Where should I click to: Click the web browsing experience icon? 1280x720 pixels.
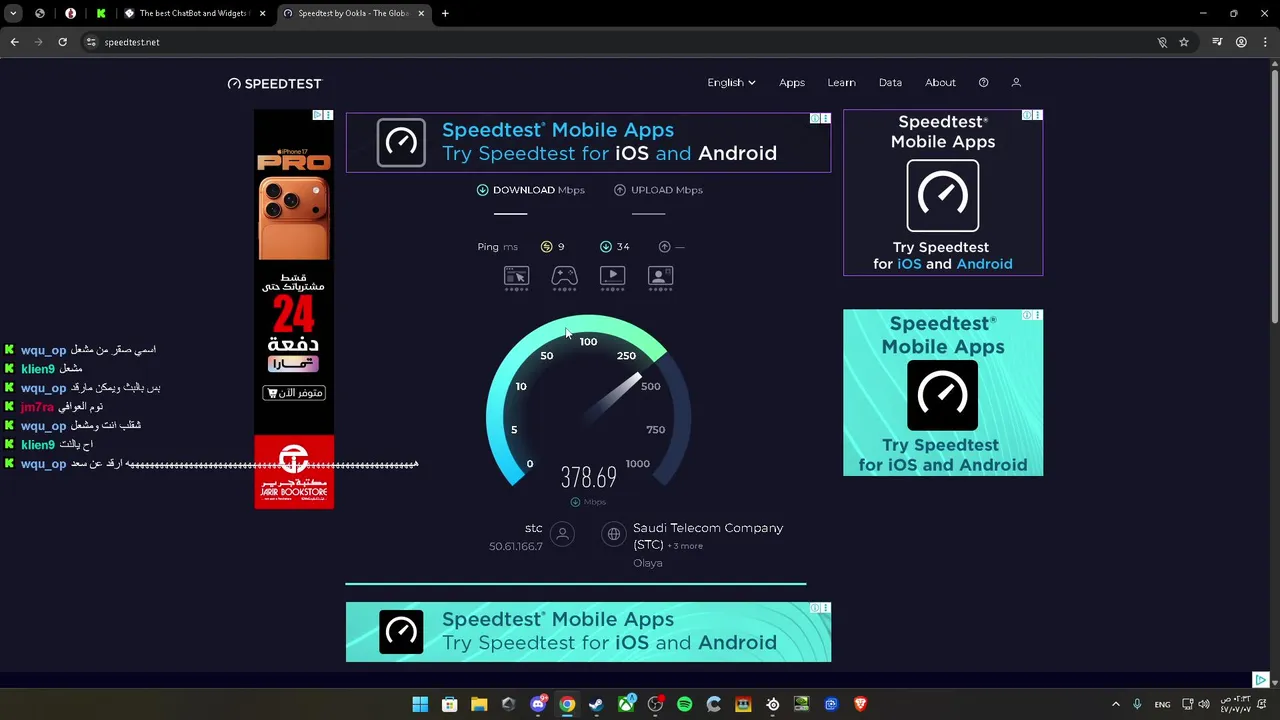point(516,276)
